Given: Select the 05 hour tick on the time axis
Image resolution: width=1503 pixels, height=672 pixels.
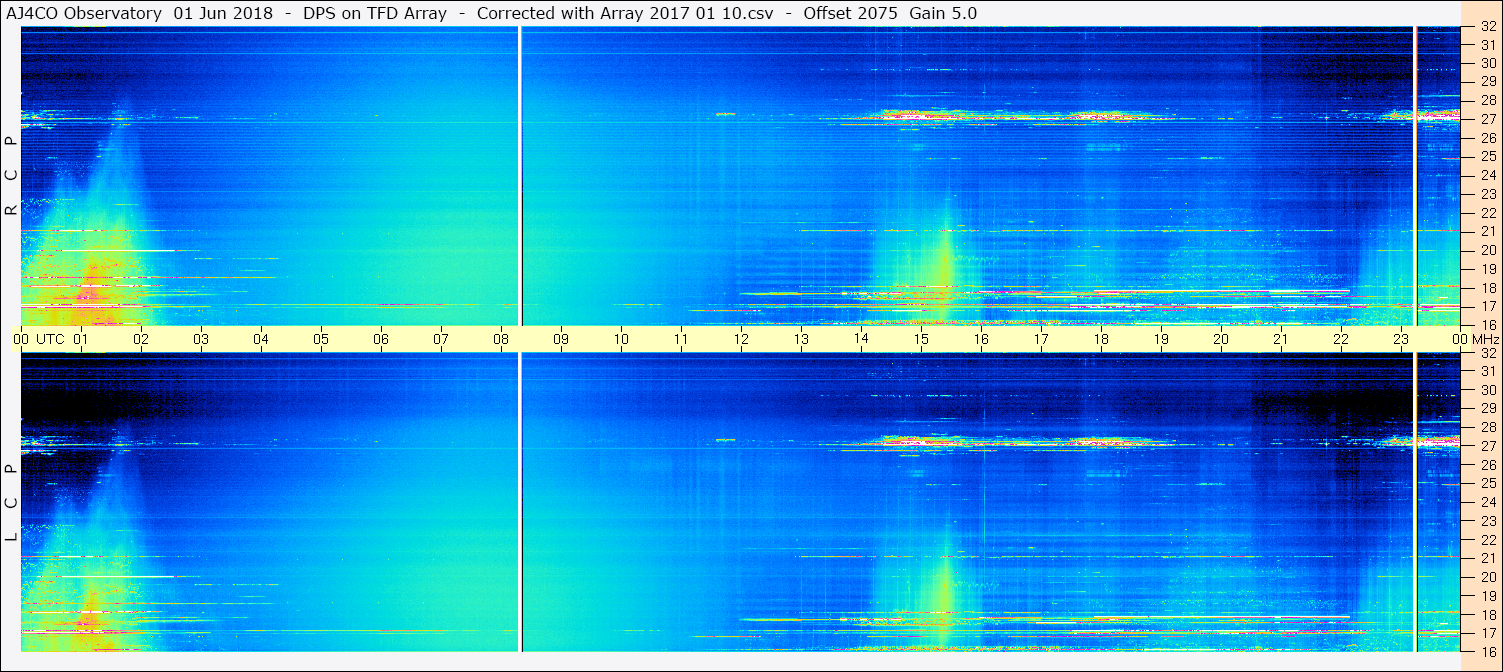Looking at the screenshot, I should (321, 339).
